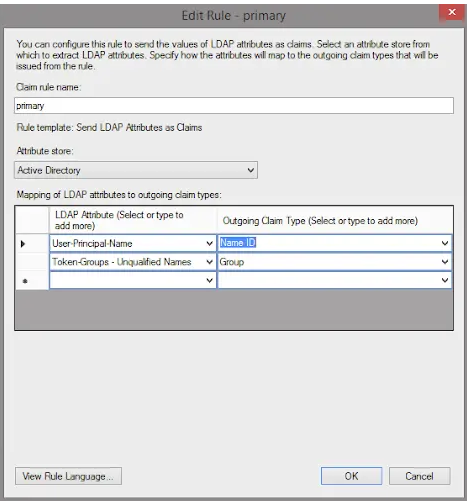Click the highlighted Name ID claim text
This screenshot has width=469, height=503.
238,243
